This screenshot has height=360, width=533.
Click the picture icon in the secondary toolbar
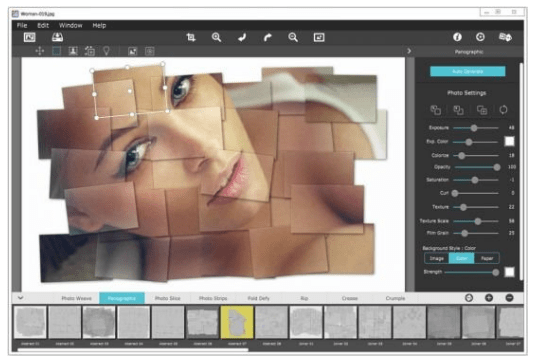point(132,51)
